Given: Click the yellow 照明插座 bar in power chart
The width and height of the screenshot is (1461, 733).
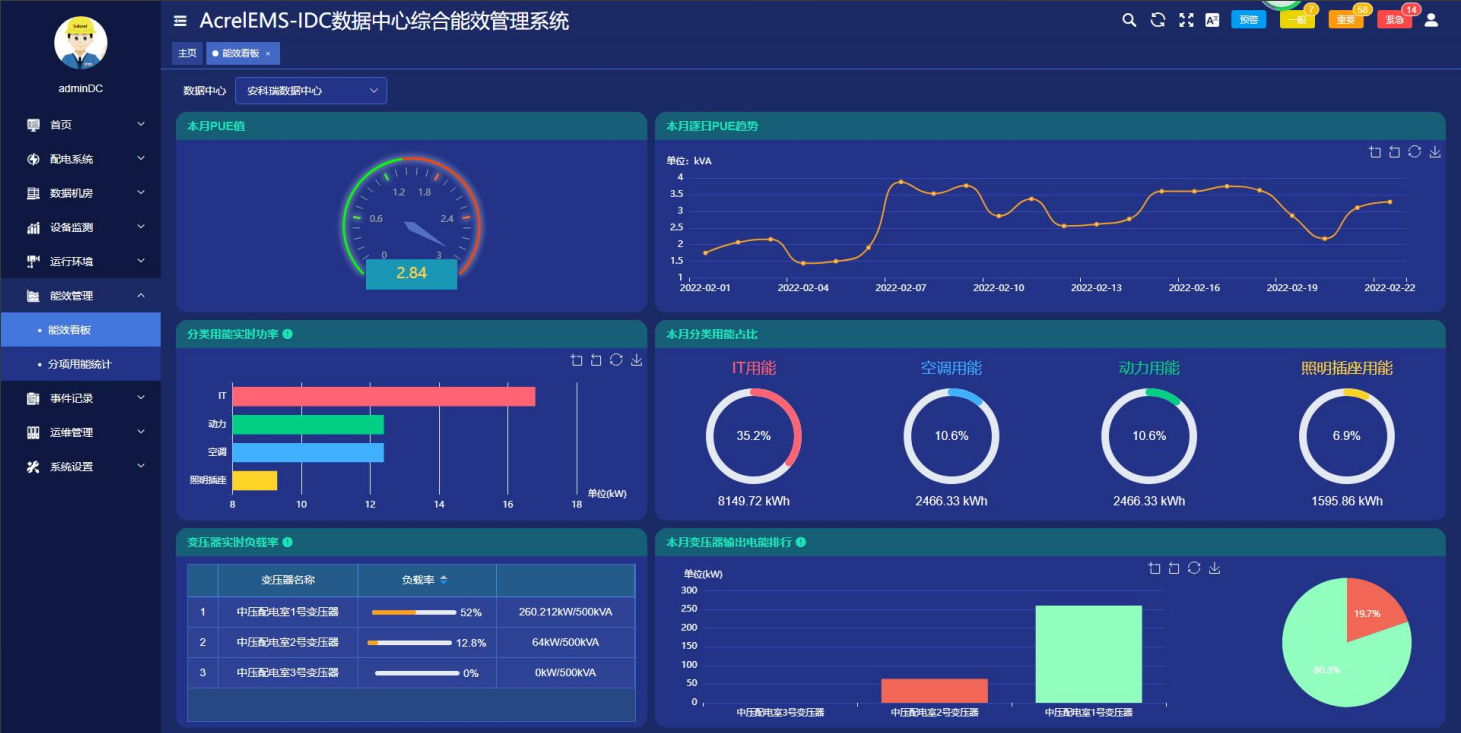Looking at the screenshot, I should (255, 481).
